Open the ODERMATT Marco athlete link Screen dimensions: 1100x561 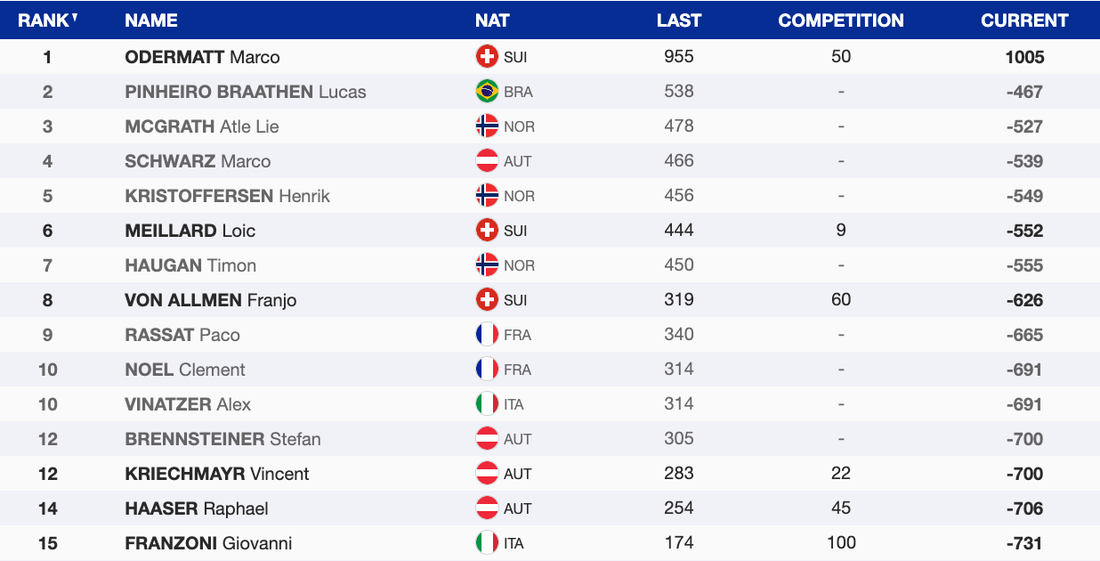point(202,57)
